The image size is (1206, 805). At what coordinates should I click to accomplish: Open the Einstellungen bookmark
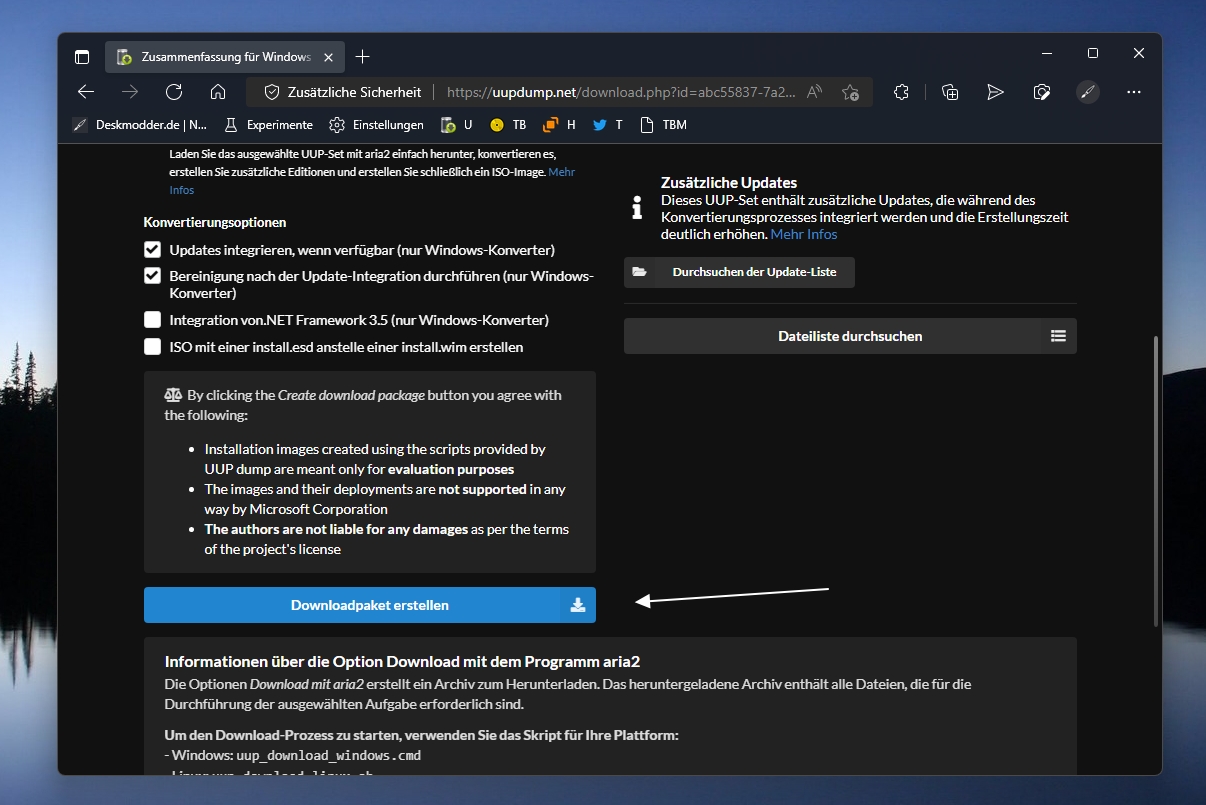coord(376,125)
